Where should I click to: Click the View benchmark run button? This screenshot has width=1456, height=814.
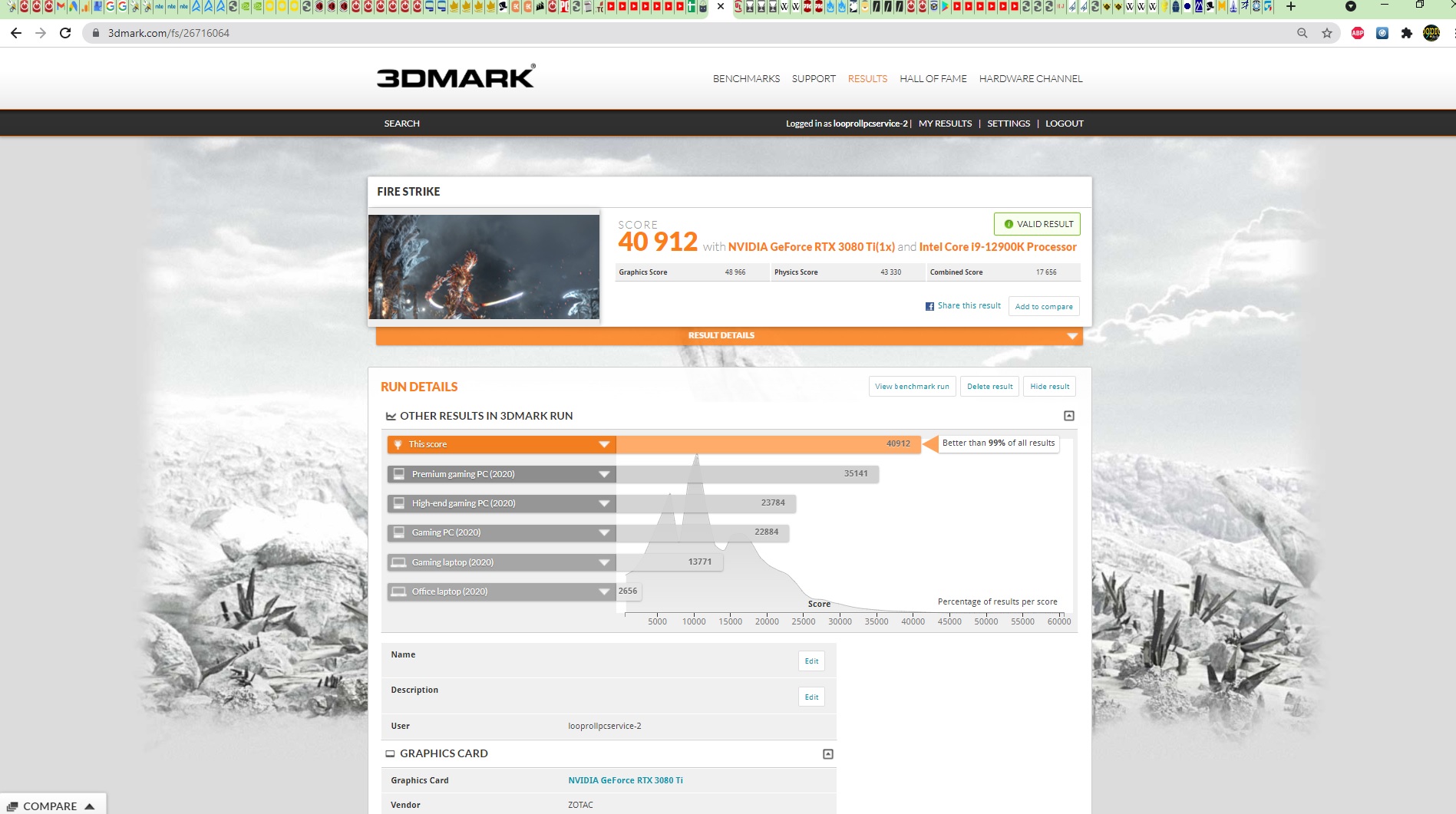coord(912,387)
